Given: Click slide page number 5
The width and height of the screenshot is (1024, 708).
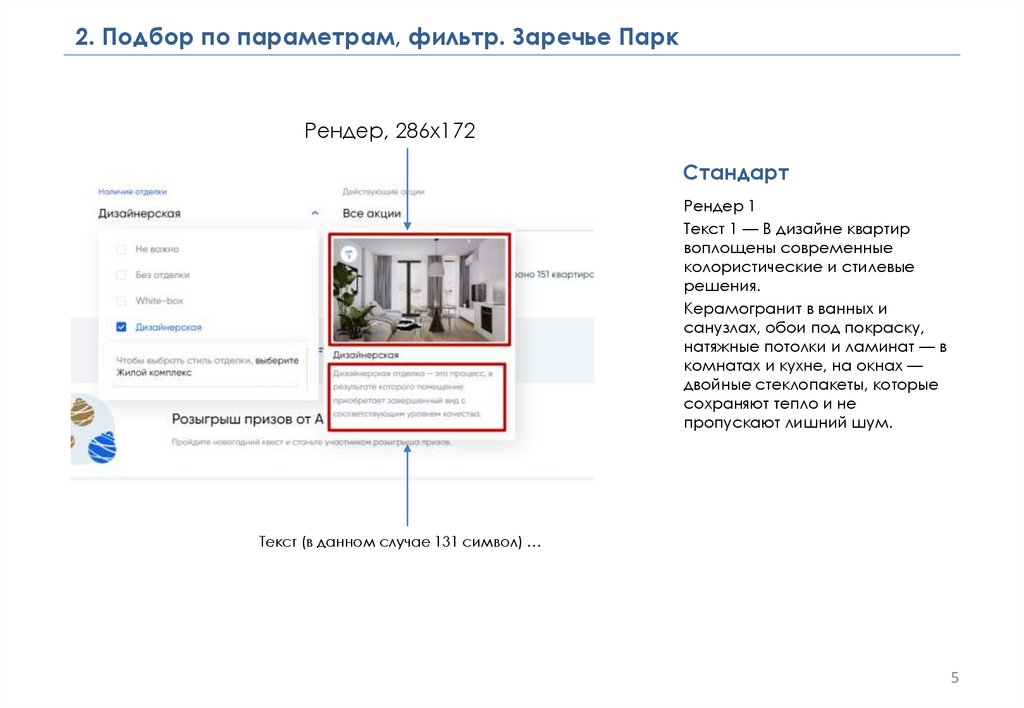Looking at the screenshot, I should [954, 679].
